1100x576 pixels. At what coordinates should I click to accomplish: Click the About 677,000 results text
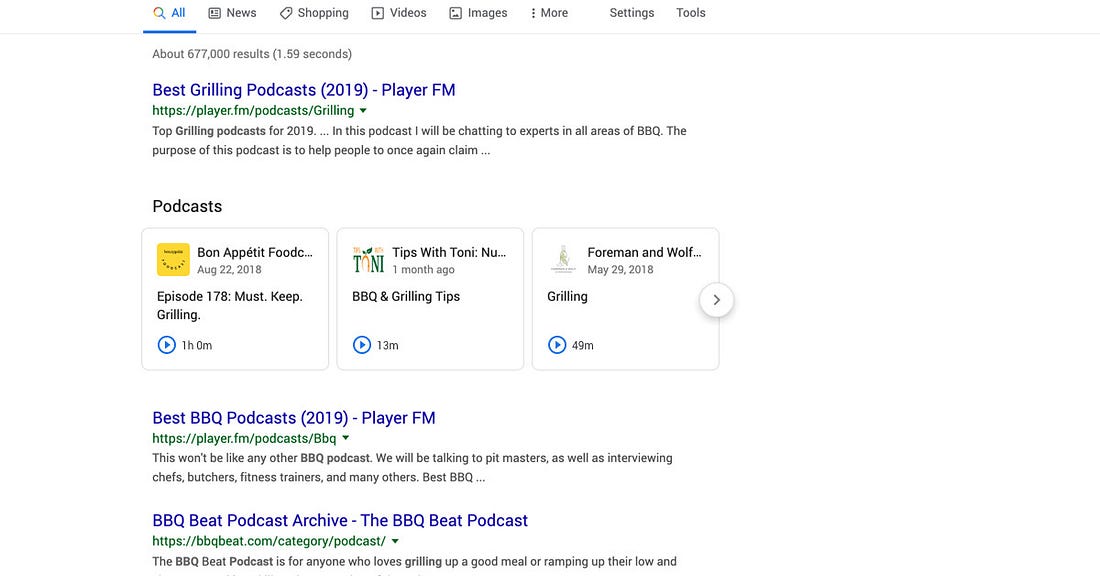(x=252, y=54)
